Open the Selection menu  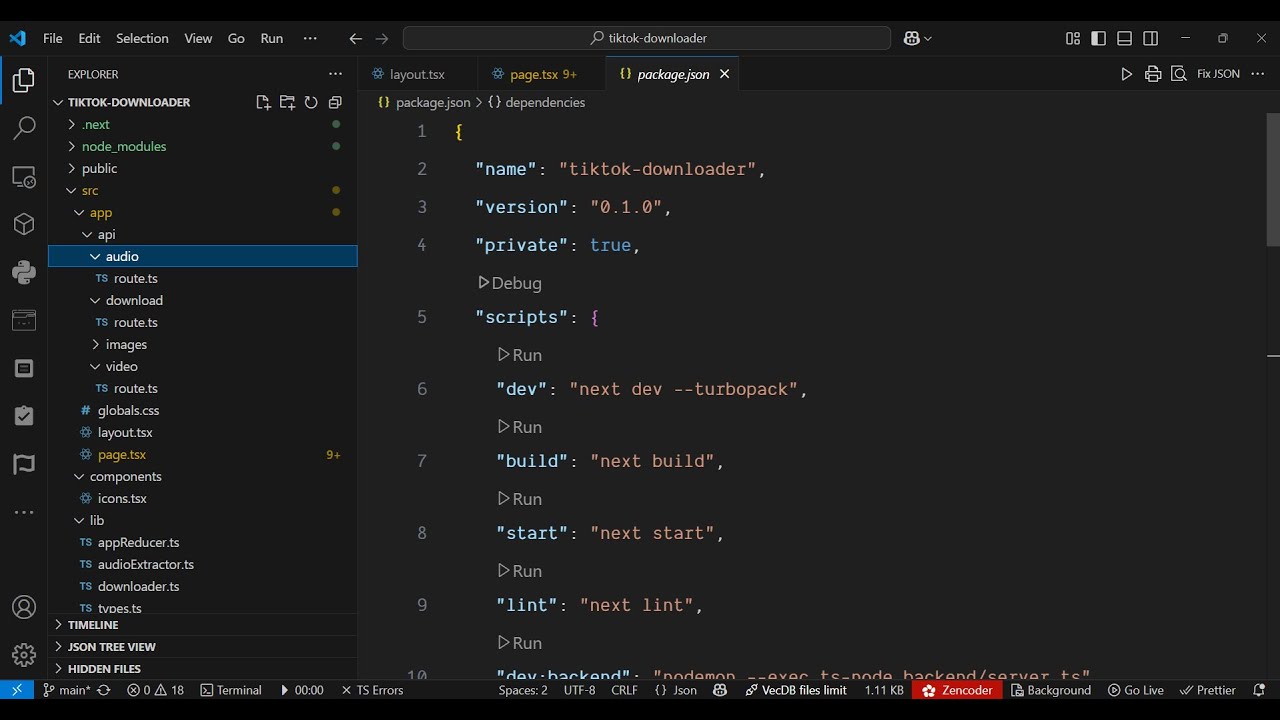point(142,38)
